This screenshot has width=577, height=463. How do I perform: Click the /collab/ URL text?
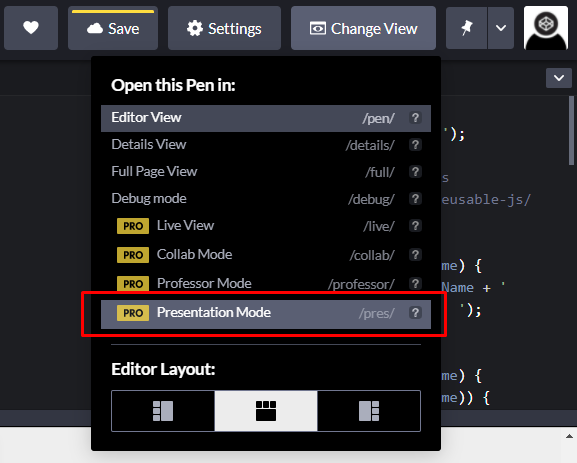[372, 255]
